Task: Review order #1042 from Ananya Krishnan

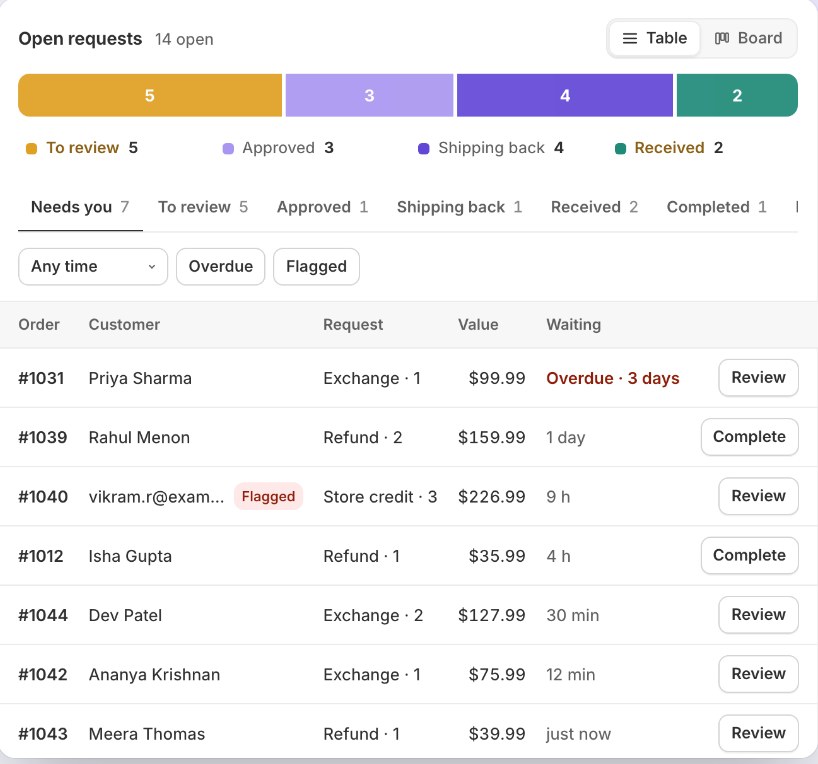Action: pyautogui.click(x=758, y=674)
